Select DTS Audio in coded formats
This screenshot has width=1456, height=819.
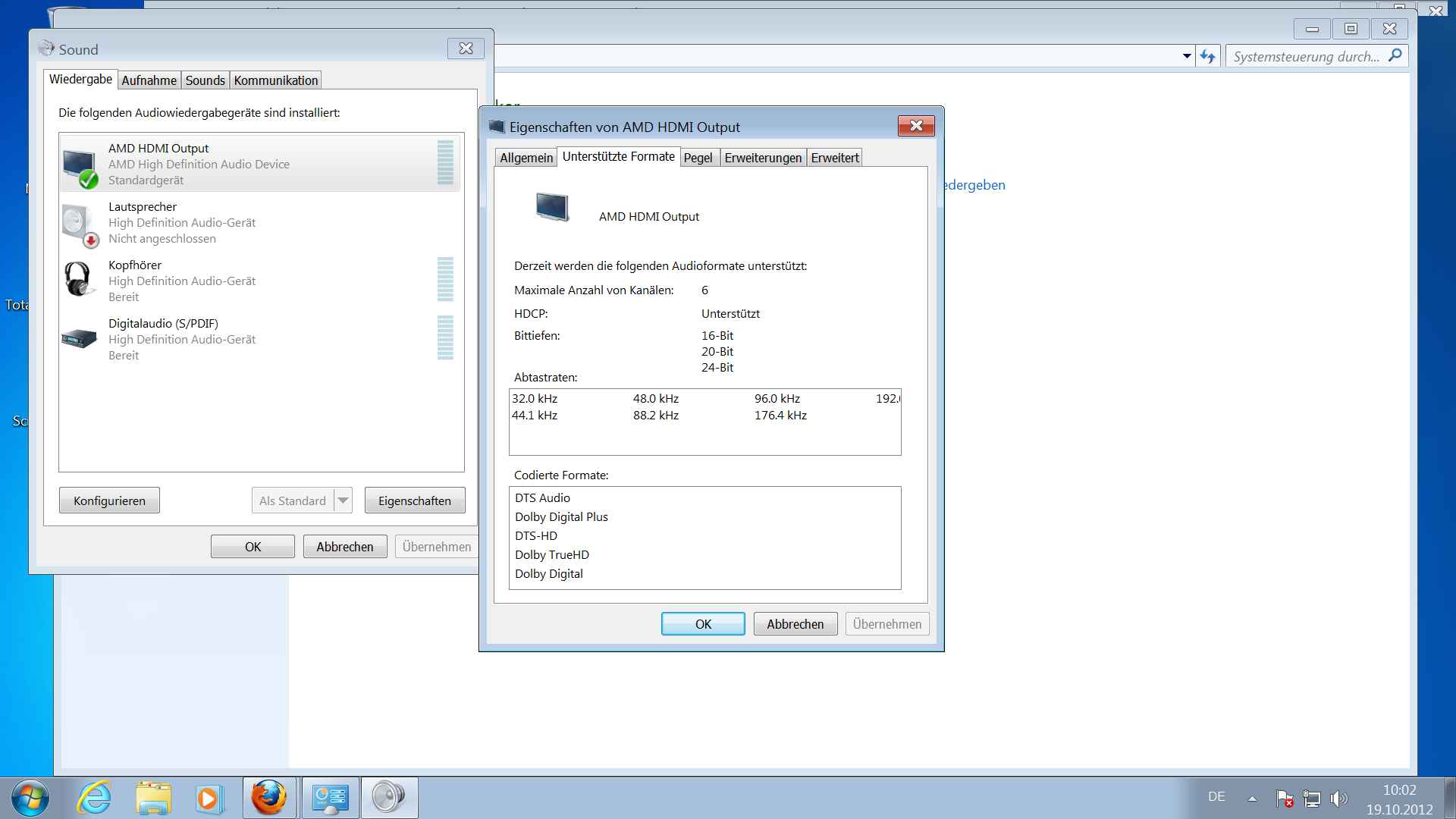pyautogui.click(x=542, y=497)
